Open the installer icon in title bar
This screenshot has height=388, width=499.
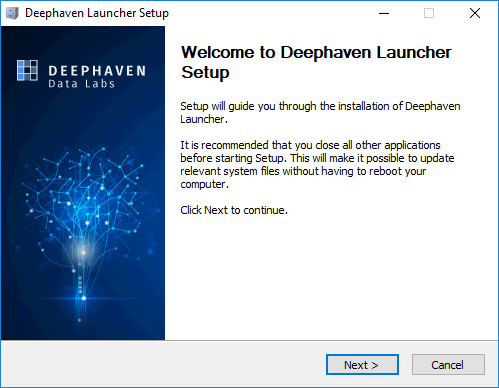point(12,13)
